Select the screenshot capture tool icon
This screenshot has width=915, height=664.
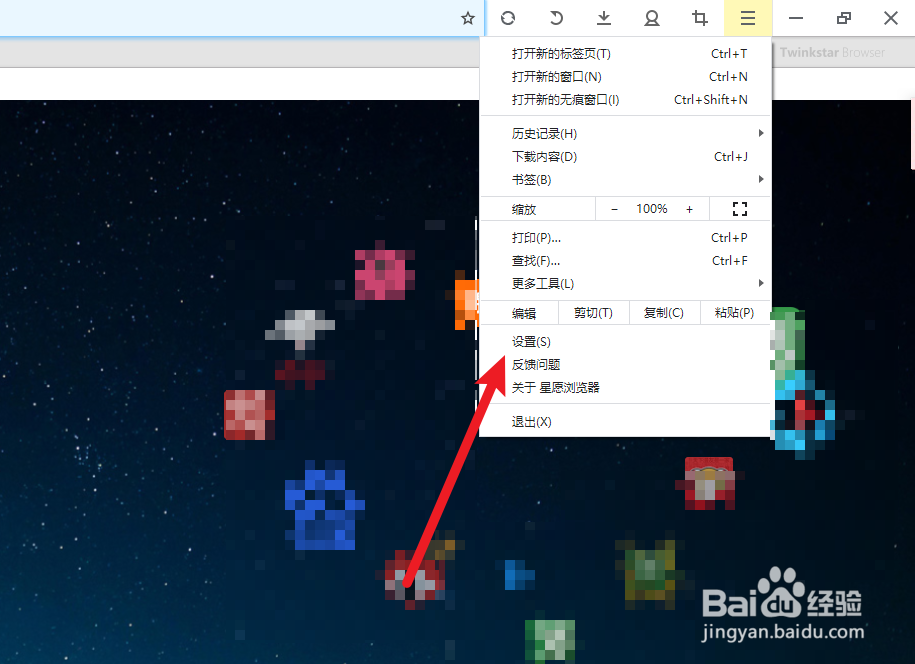[700, 18]
